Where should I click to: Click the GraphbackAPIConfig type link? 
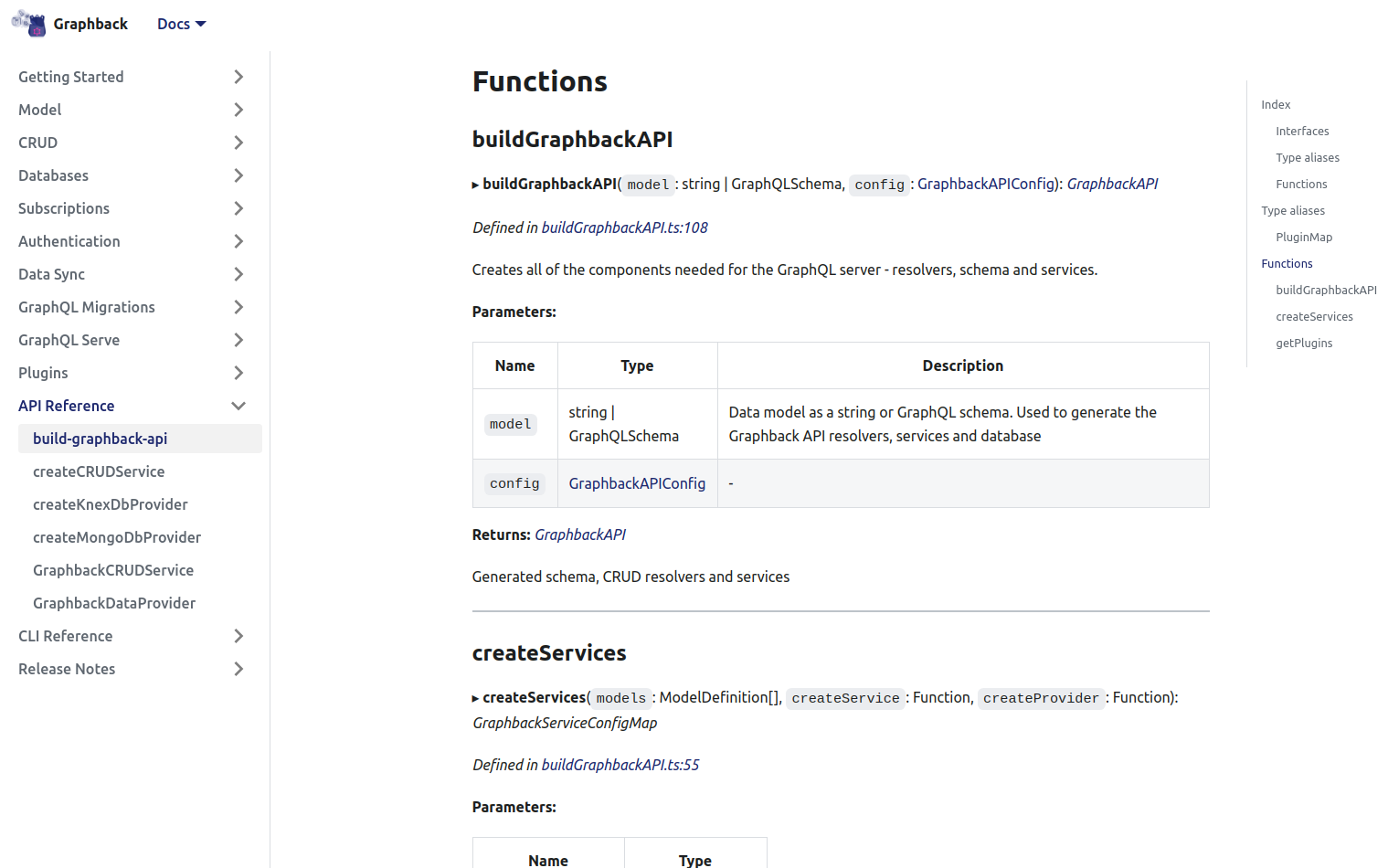click(637, 483)
